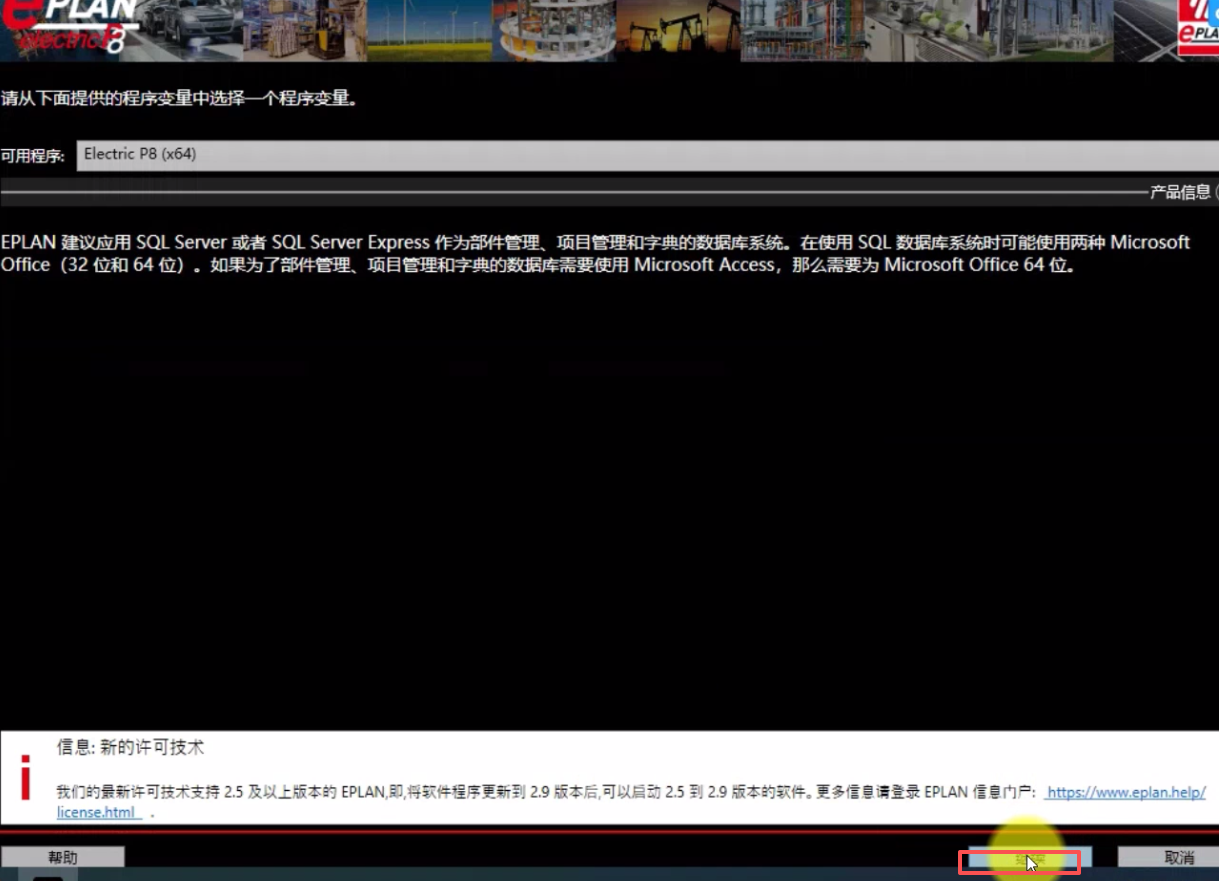Click the 信息: 新的许可技术 heading
1219x881 pixels.
[130, 748]
